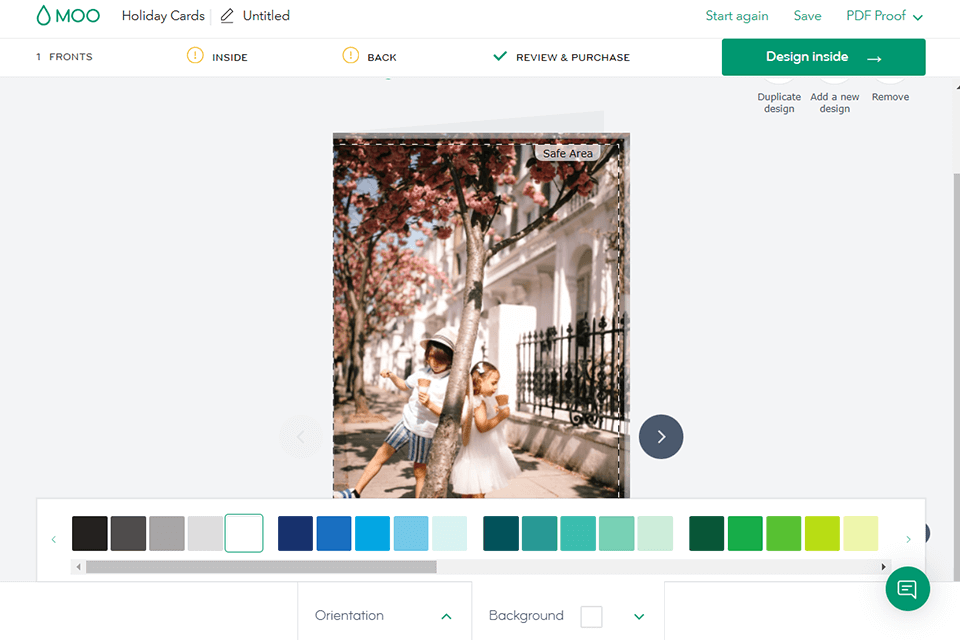Click the right arrow of swatch scrollbar
The width and height of the screenshot is (960, 640).
883,567
